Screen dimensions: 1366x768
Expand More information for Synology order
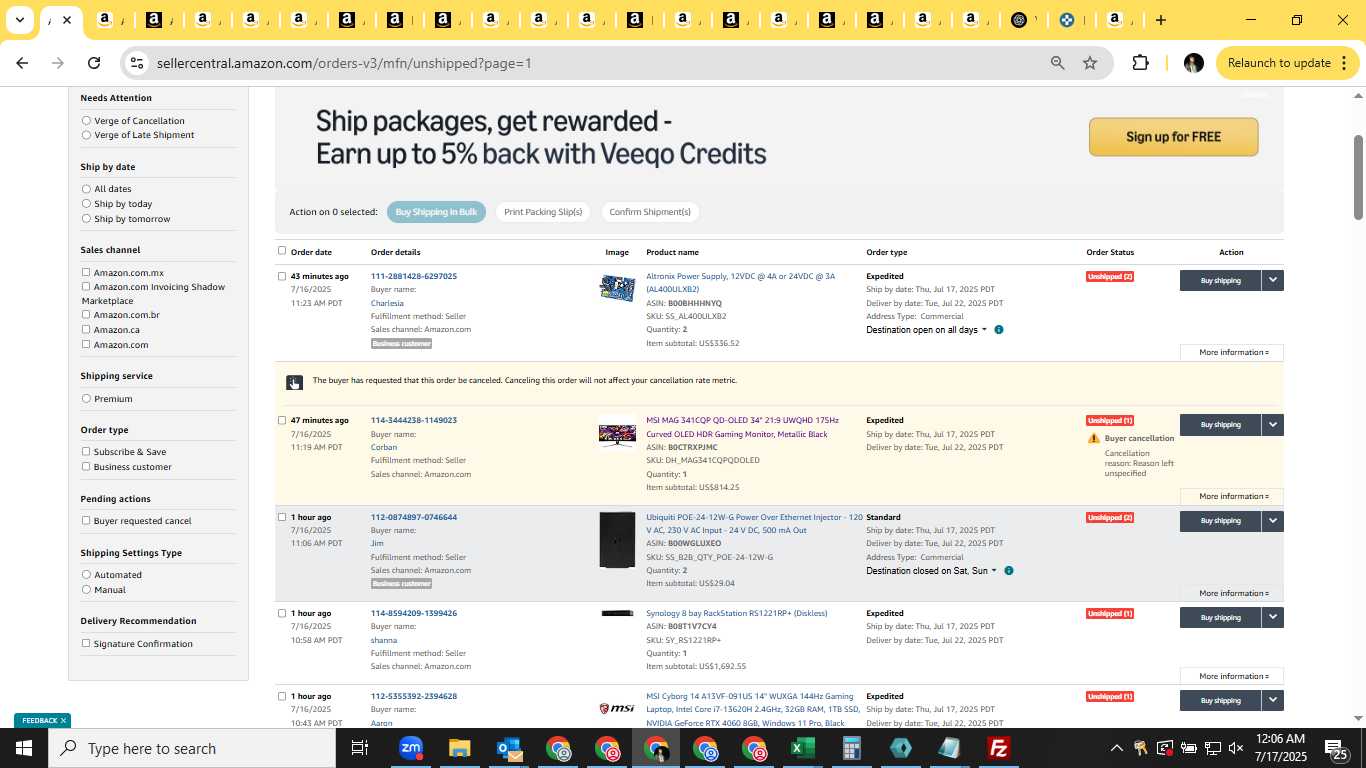[1232, 676]
